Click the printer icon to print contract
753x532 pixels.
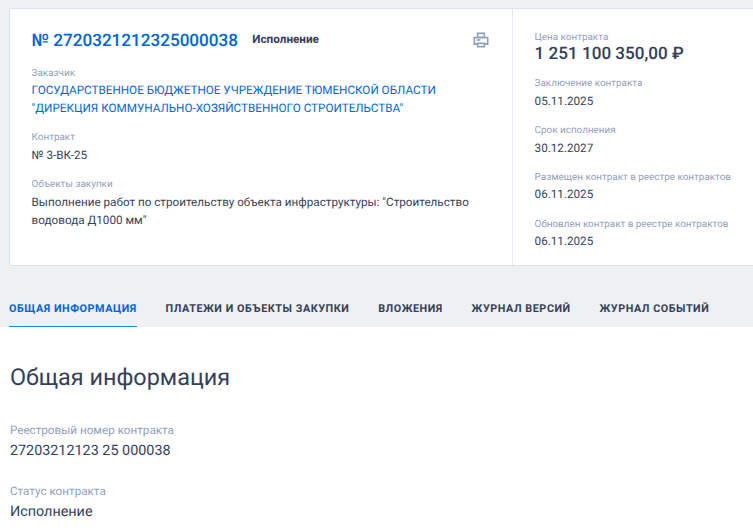click(x=481, y=40)
